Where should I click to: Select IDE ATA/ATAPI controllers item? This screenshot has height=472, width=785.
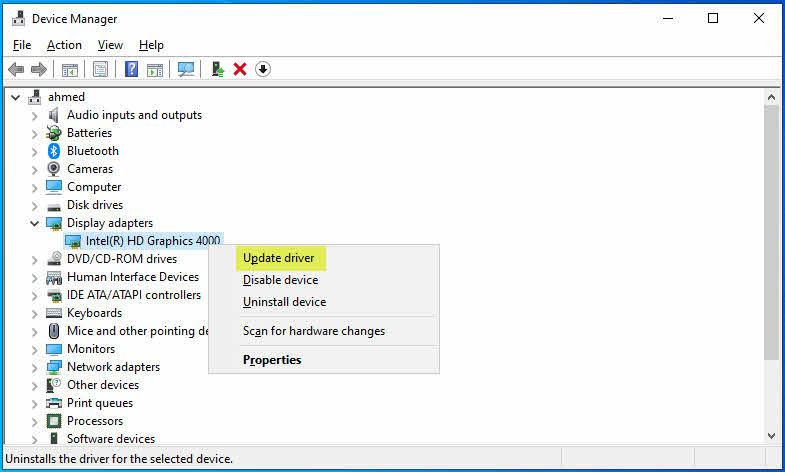pos(134,295)
